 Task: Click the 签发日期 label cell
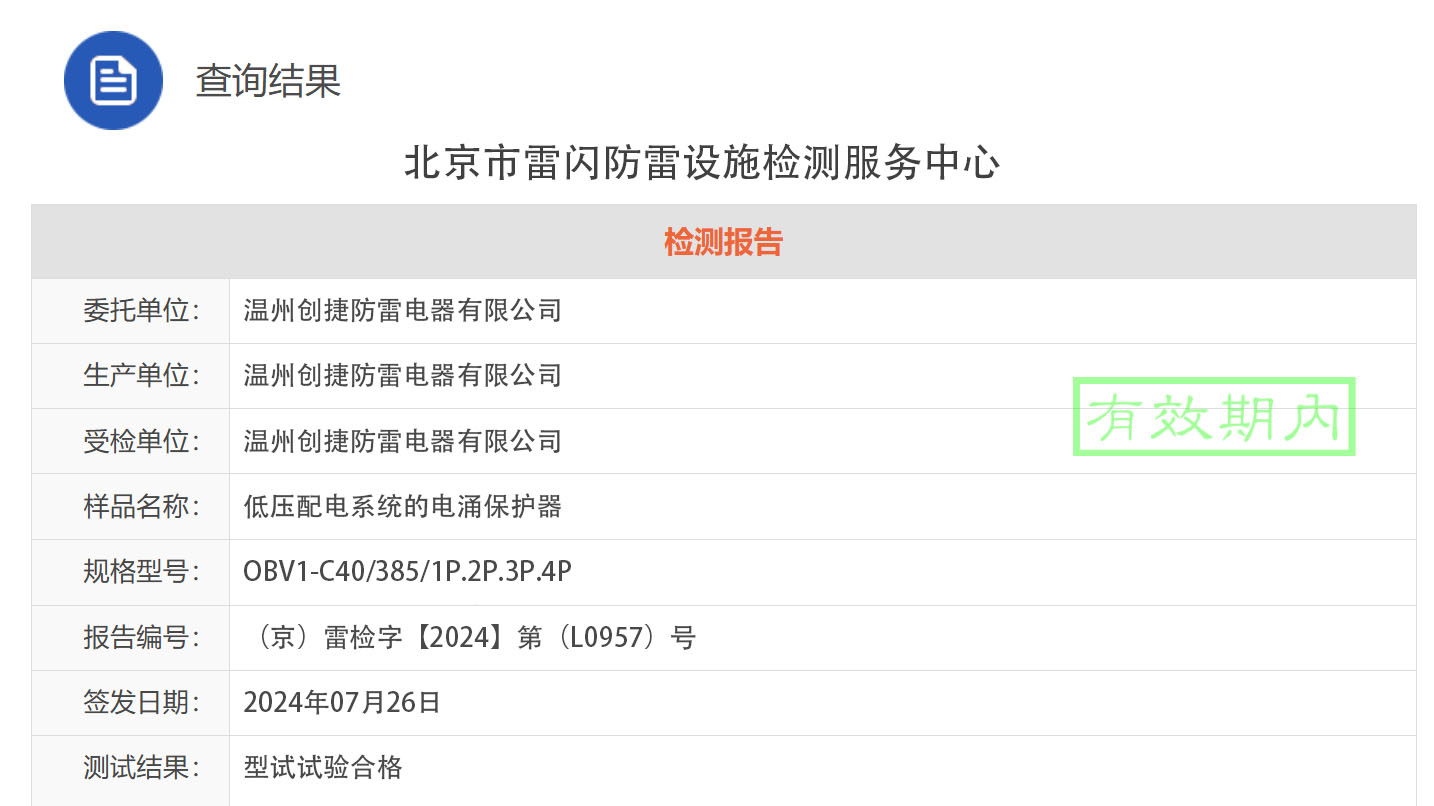(x=141, y=702)
